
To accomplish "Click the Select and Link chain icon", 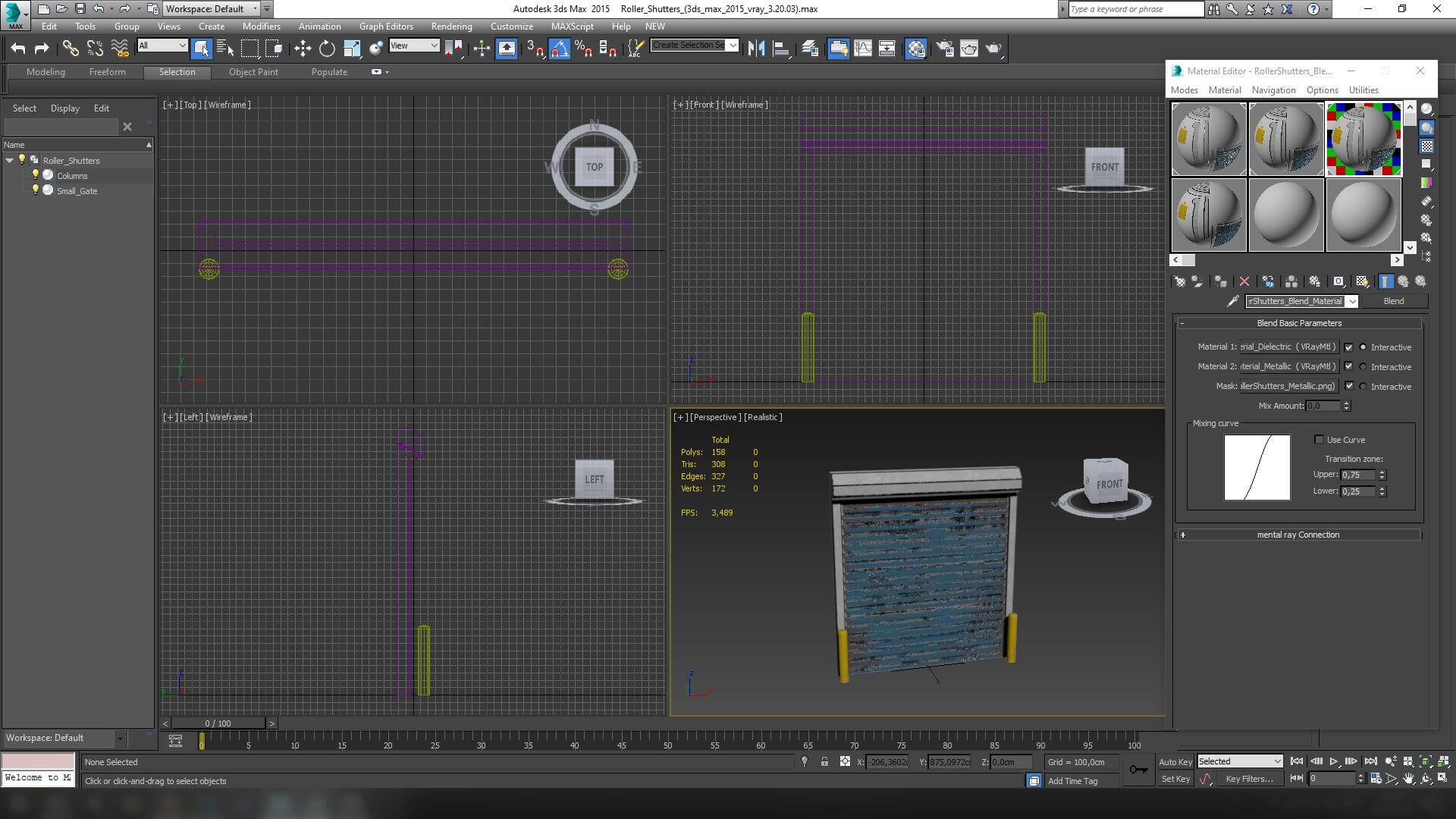I will [x=71, y=49].
